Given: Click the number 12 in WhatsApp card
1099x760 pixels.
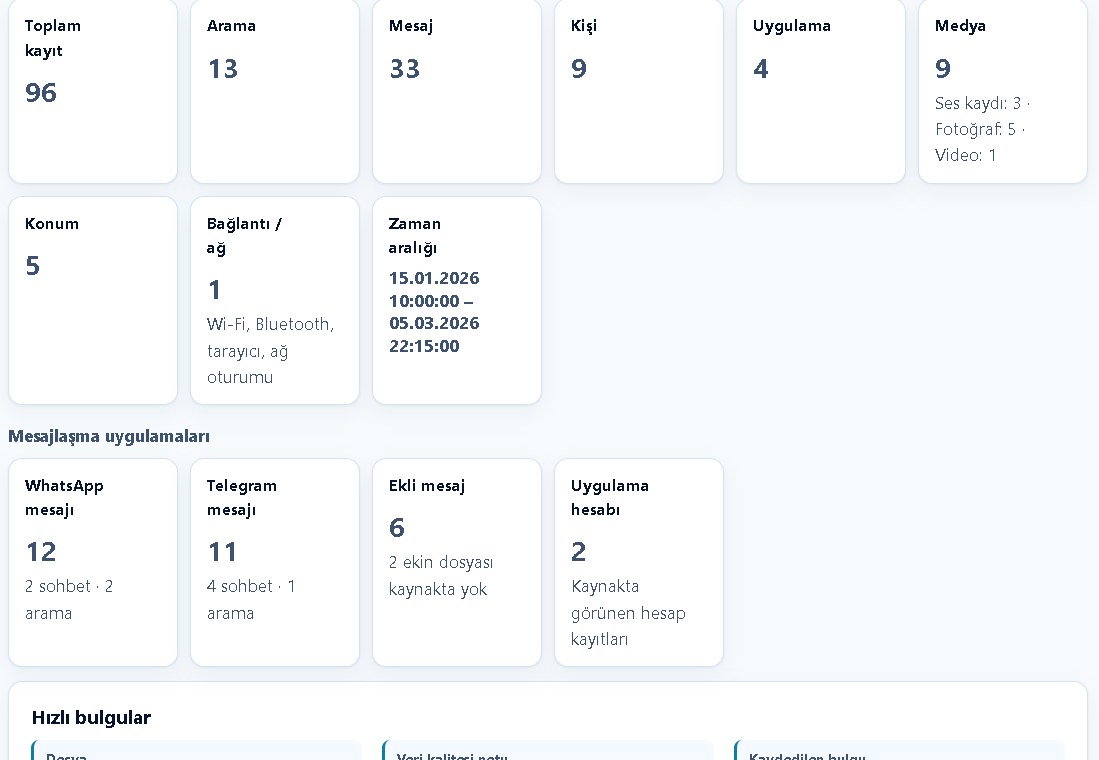Looking at the screenshot, I should tap(41, 552).
